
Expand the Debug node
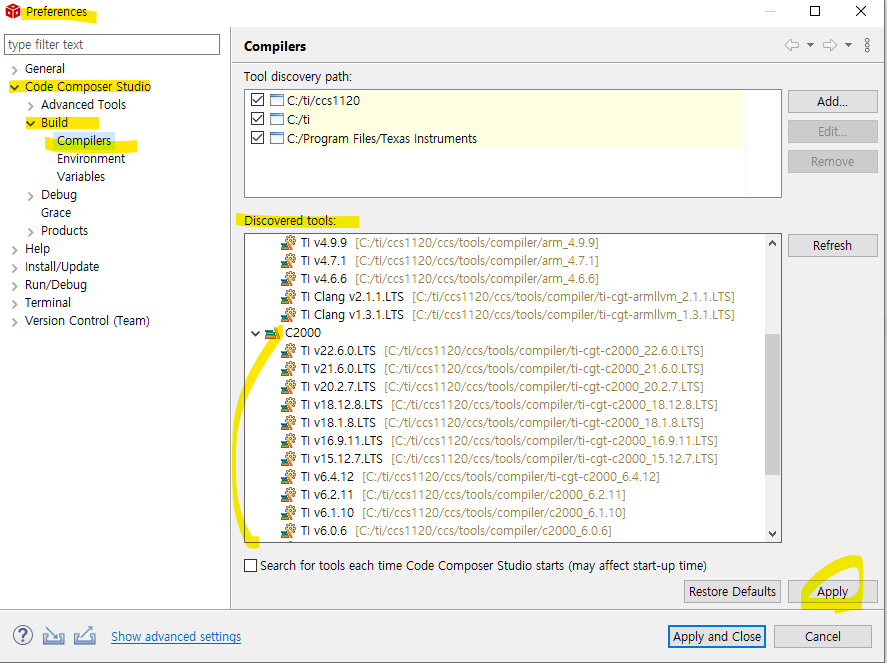[31, 196]
